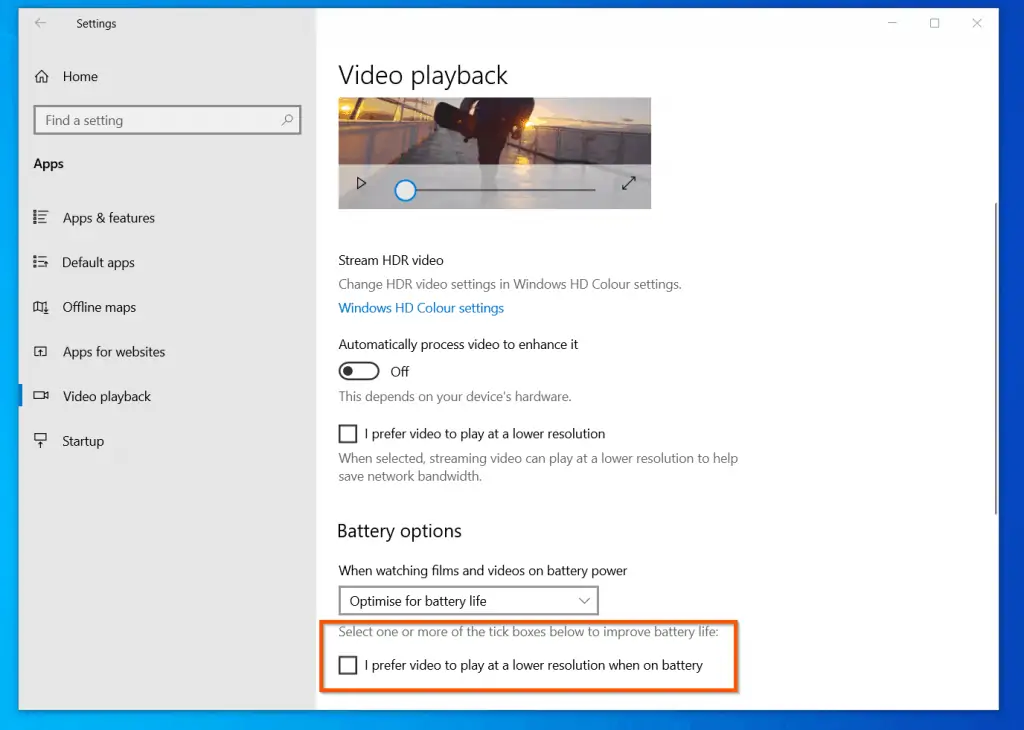Open the Optimise for battery life dropdown
The width and height of the screenshot is (1024, 730).
click(x=468, y=601)
